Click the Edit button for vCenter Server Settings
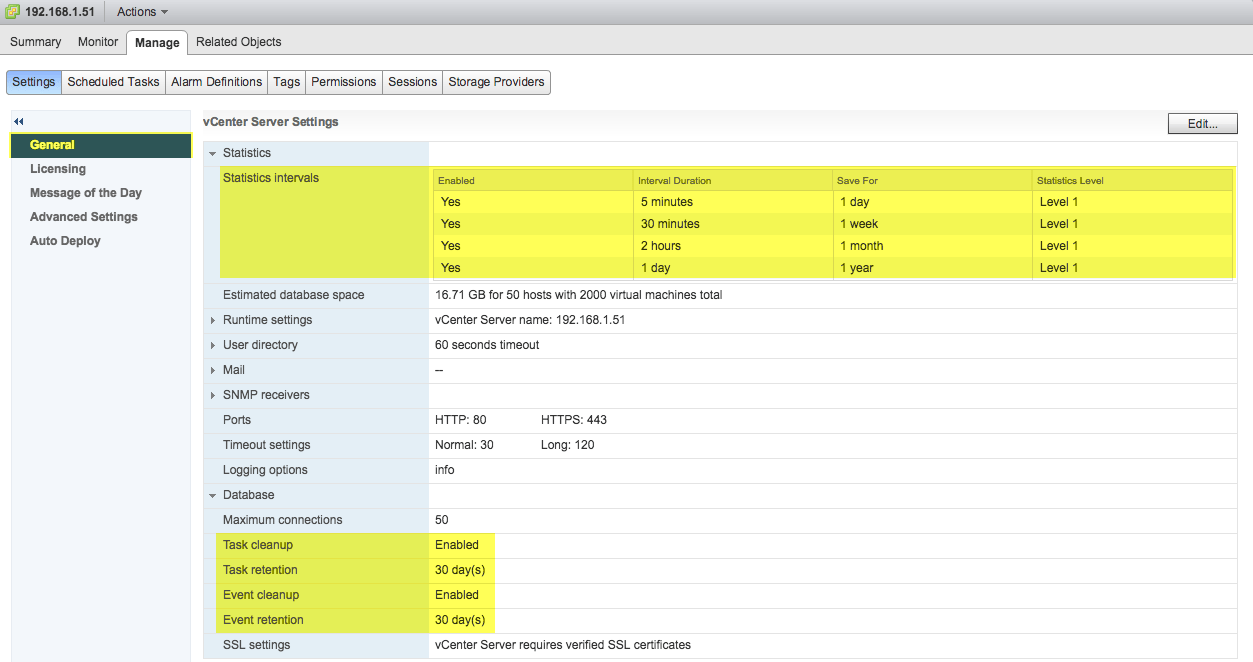 1201,123
